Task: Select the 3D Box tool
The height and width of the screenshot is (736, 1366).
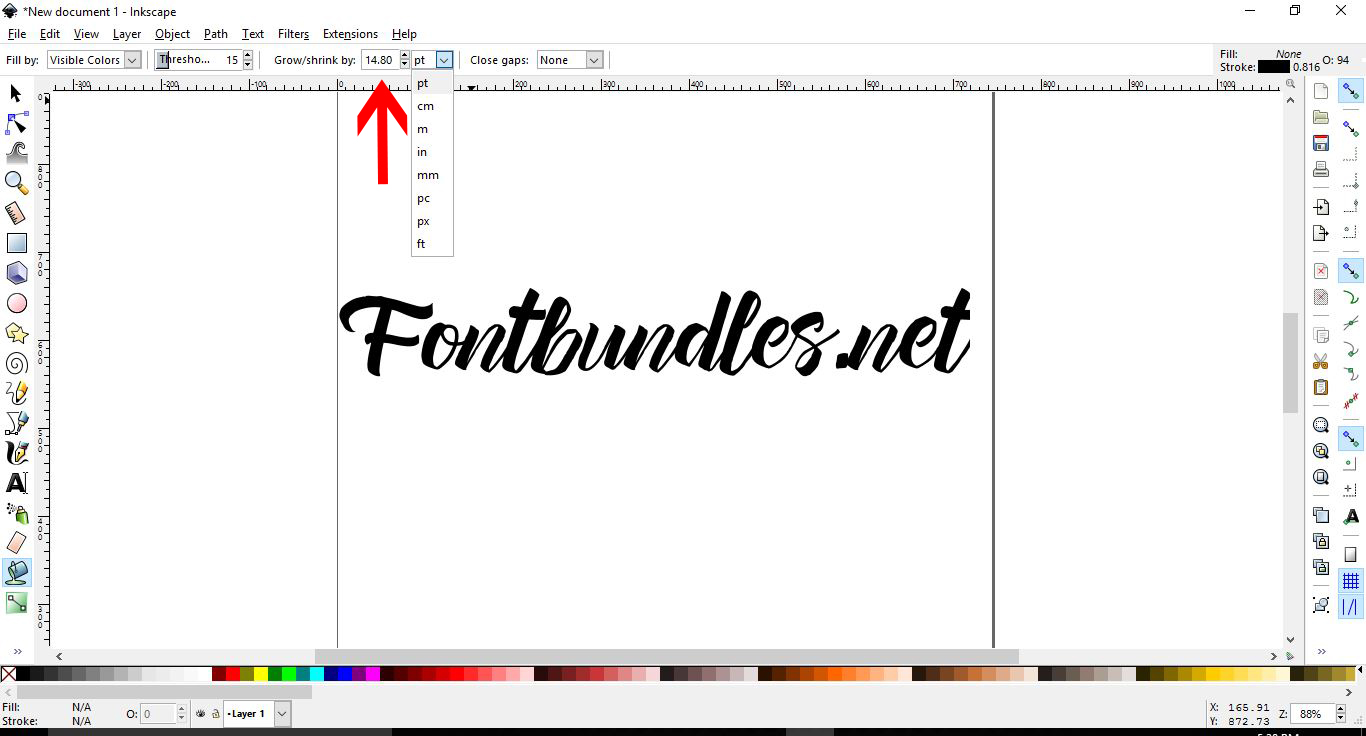Action: coord(16,273)
